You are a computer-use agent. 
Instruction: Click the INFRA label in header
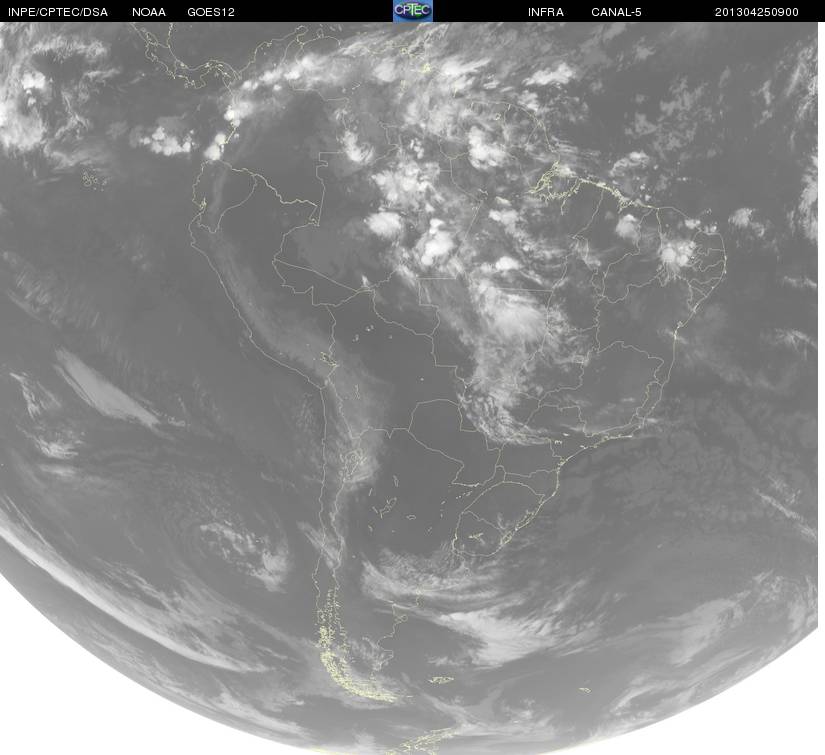pyautogui.click(x=546, y=12)
